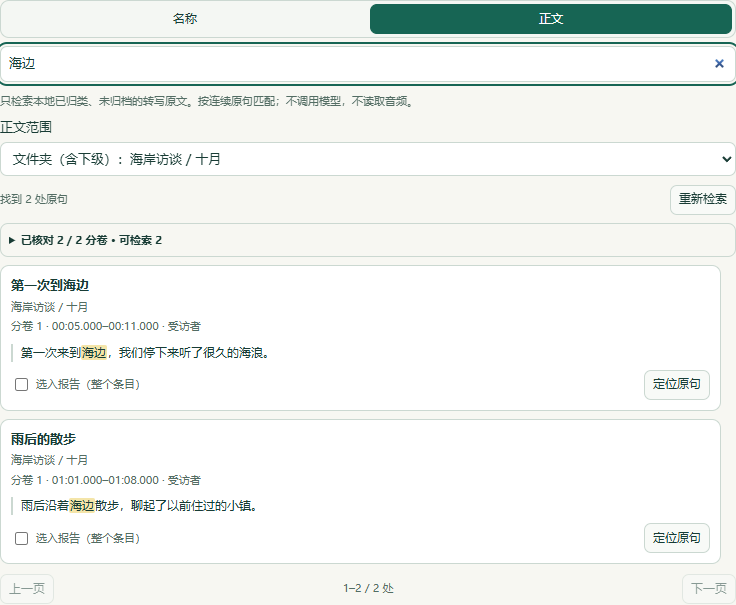Click the quote 雨后沿着海边散步
The height and width of the screenshot is (605, 736).
69,506
